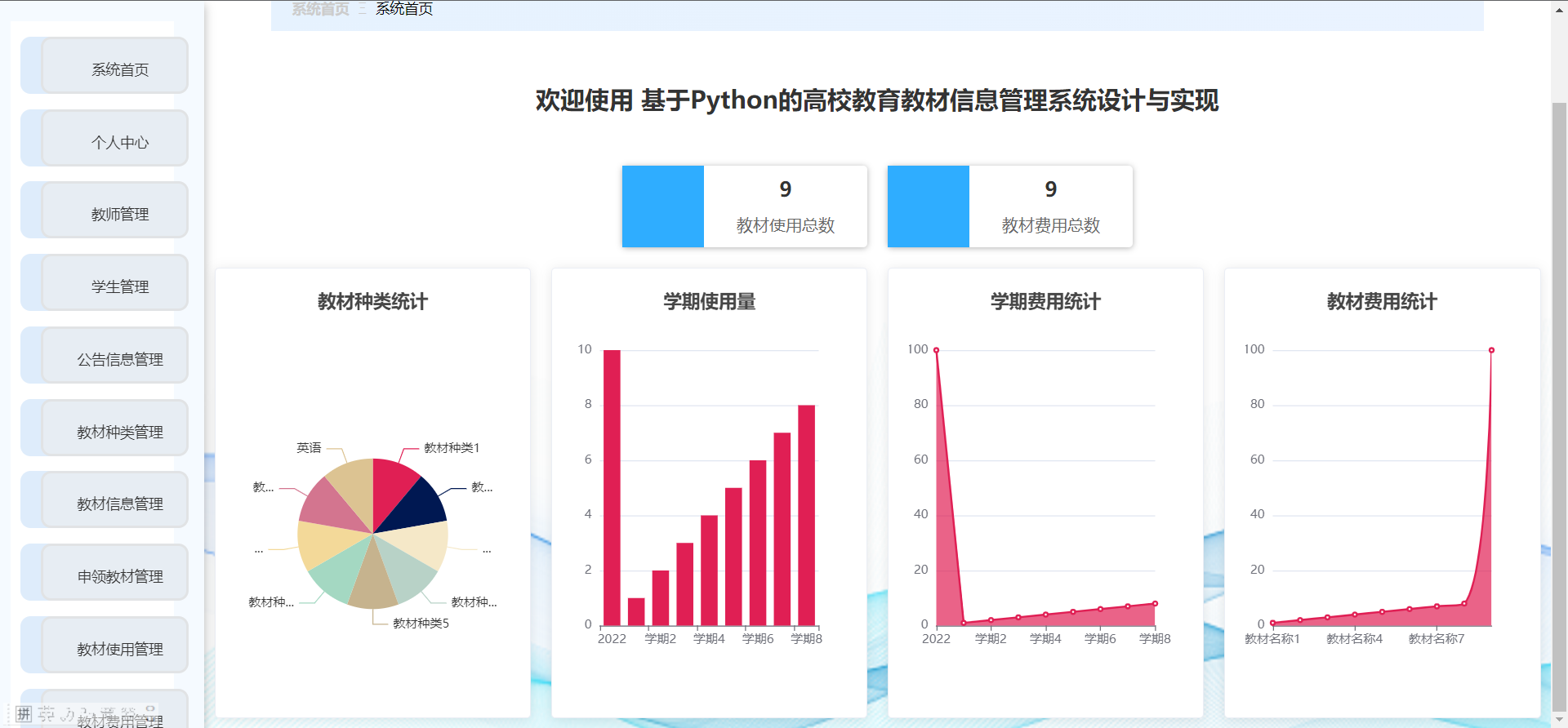Open 公告信息管理 in the sidebar
1568x728 pixels.
coord(115,356)
